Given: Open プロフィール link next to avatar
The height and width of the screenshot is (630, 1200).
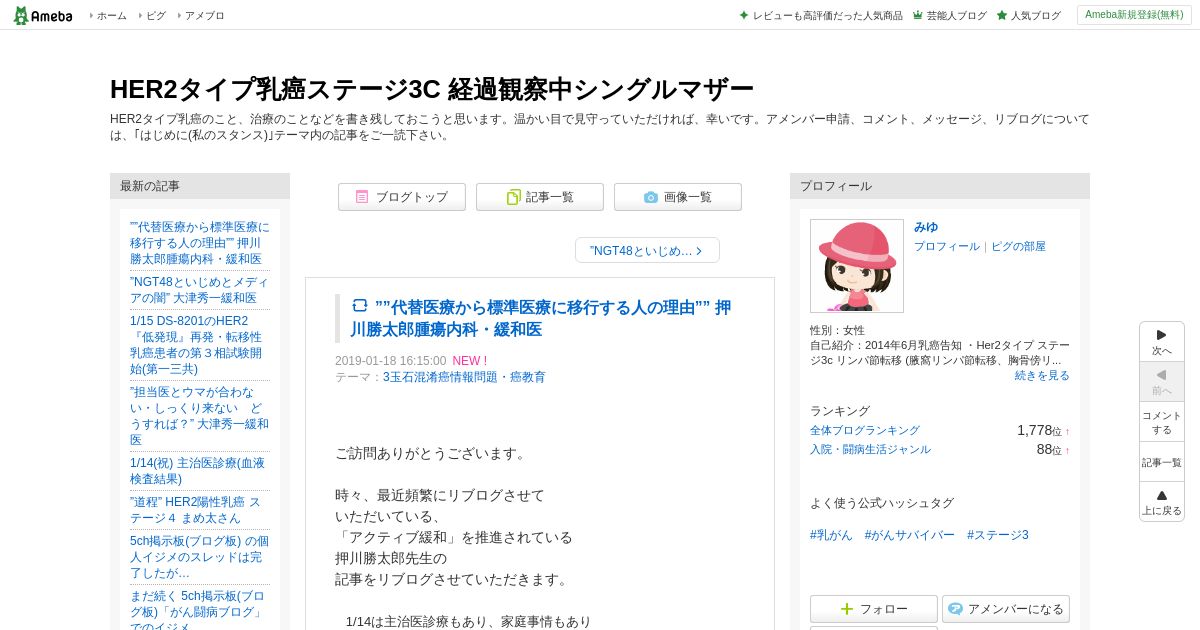Looking at the screenshot, I should (x=947, y=246).
